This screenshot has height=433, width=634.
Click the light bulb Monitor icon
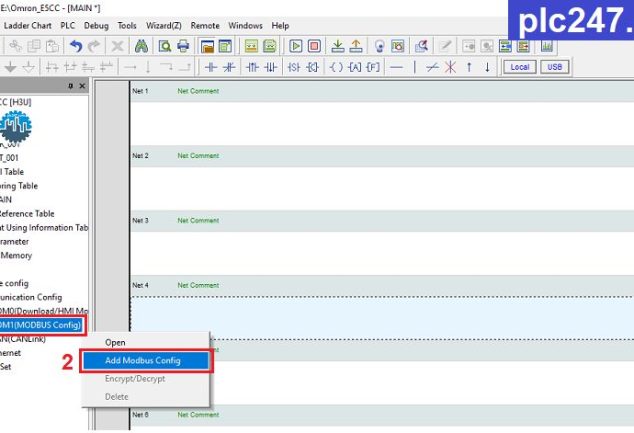point(379,46)
